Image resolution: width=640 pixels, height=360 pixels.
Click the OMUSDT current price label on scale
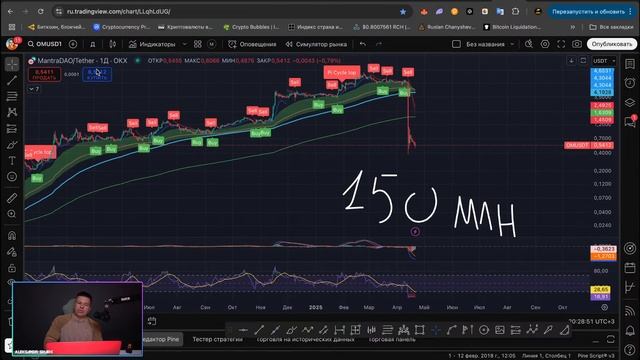[x=589, y=145]
